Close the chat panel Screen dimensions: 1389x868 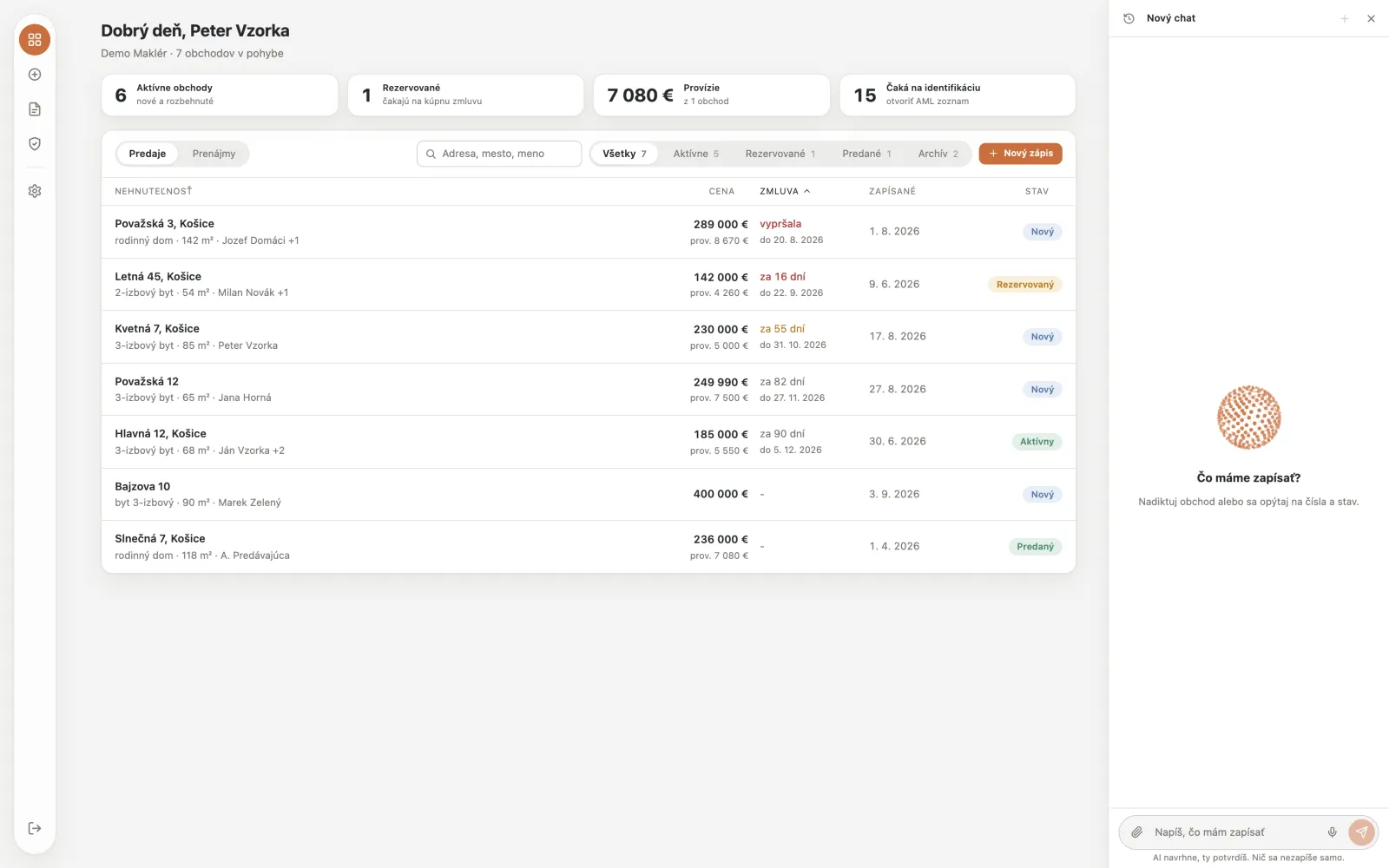tap(1371, 18)
